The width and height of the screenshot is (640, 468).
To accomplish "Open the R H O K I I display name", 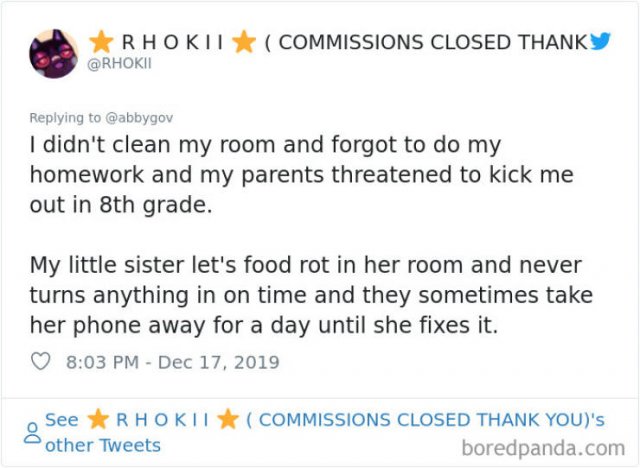I will point(172,42).
